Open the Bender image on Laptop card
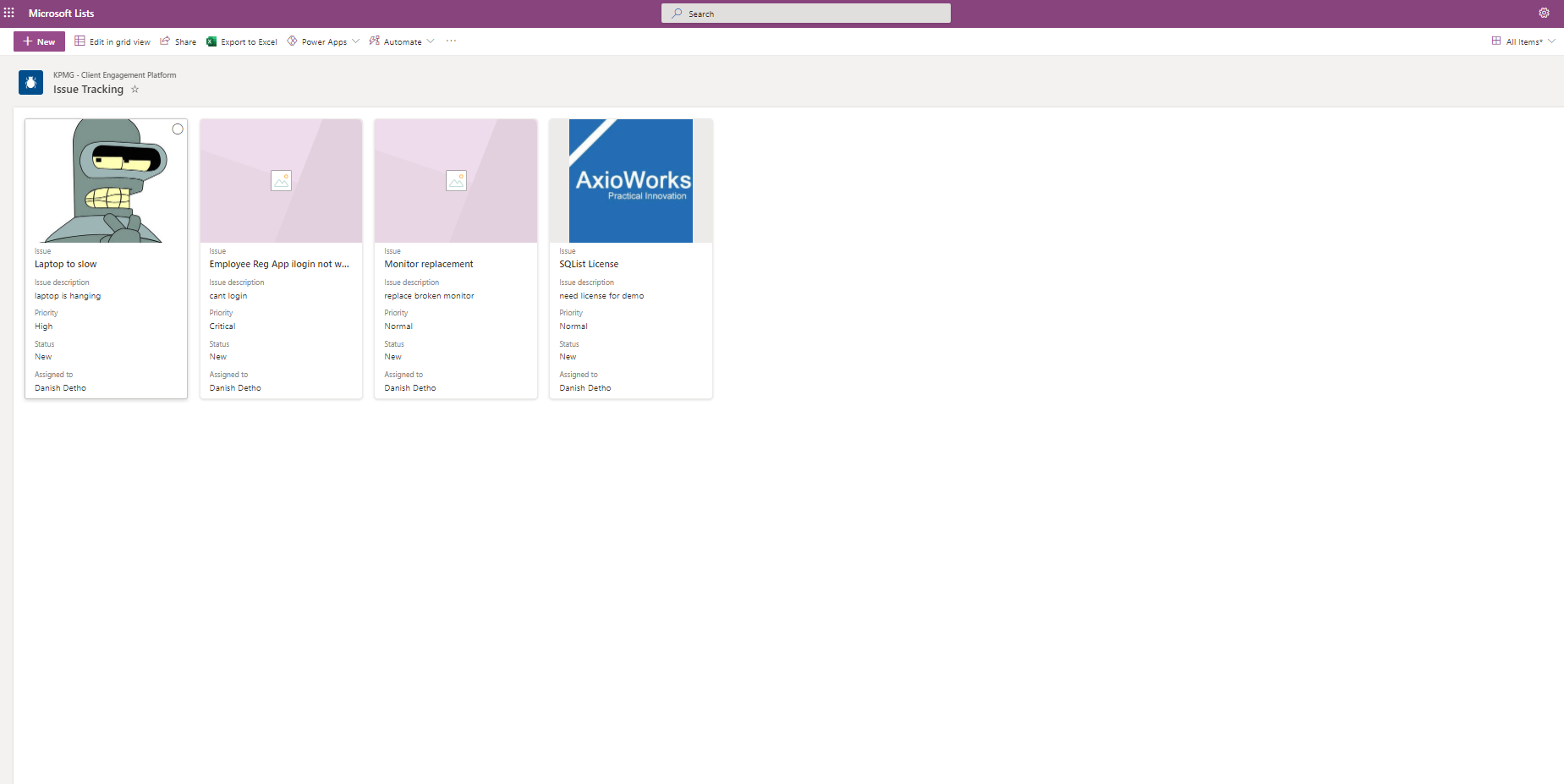Screen dimensions: 1564x784 tap(106, 181)
